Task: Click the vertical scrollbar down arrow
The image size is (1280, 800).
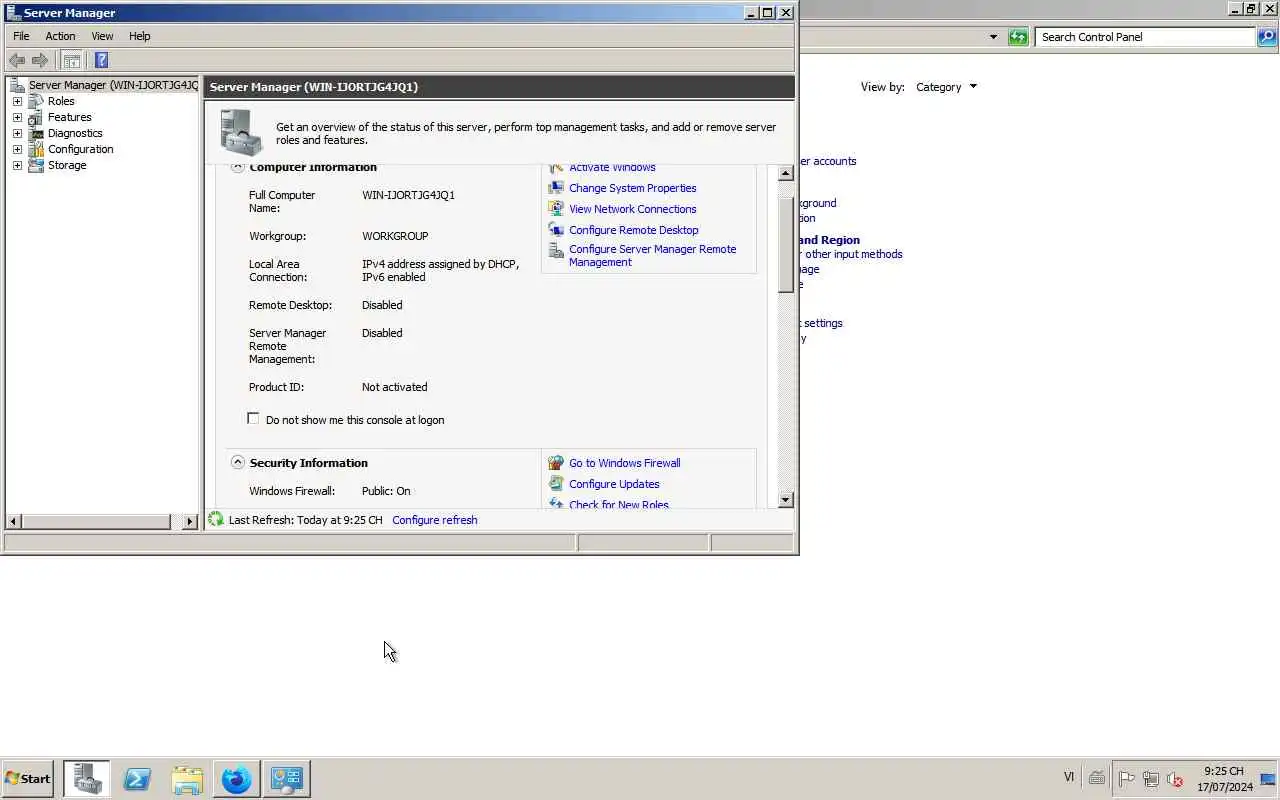Action: (x=785, y=500)
